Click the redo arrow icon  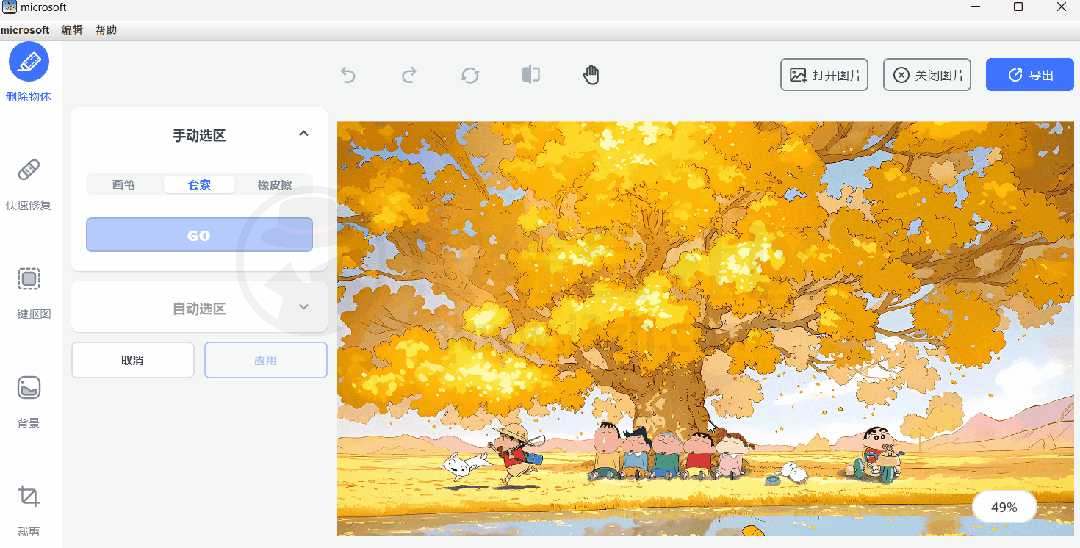[x=409, y=75]
